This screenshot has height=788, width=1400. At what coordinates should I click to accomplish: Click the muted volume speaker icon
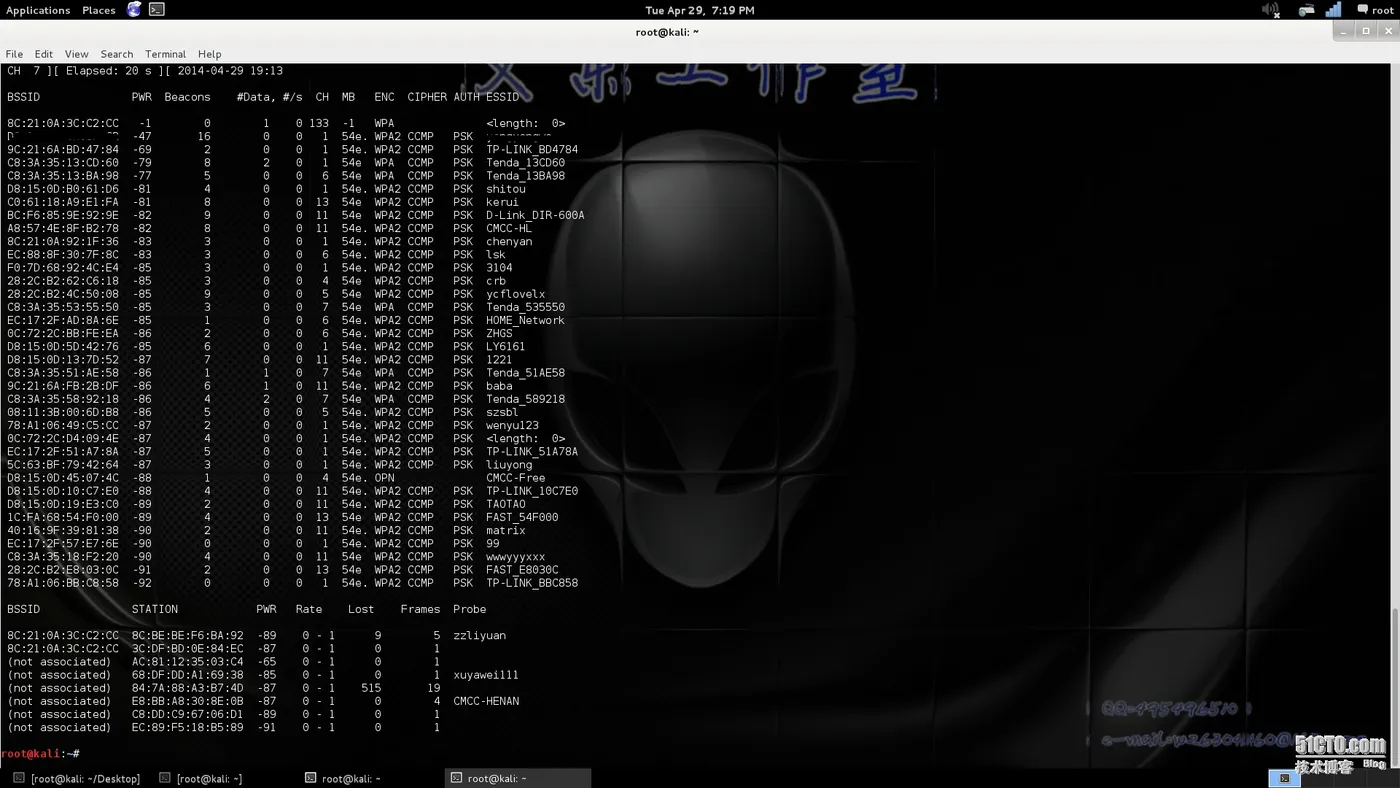coord(1271,10)
